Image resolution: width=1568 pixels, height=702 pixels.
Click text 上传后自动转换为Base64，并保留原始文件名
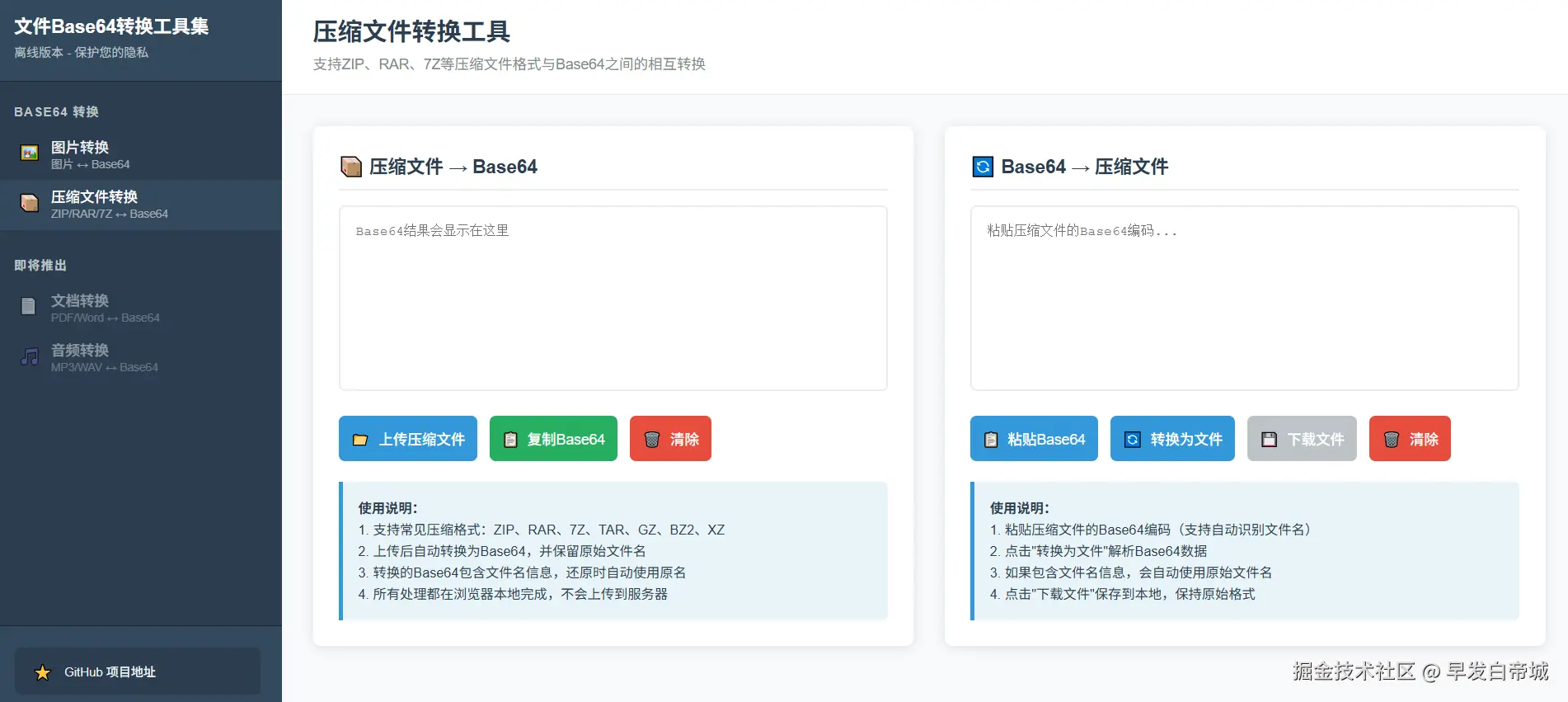pos(509,551)
